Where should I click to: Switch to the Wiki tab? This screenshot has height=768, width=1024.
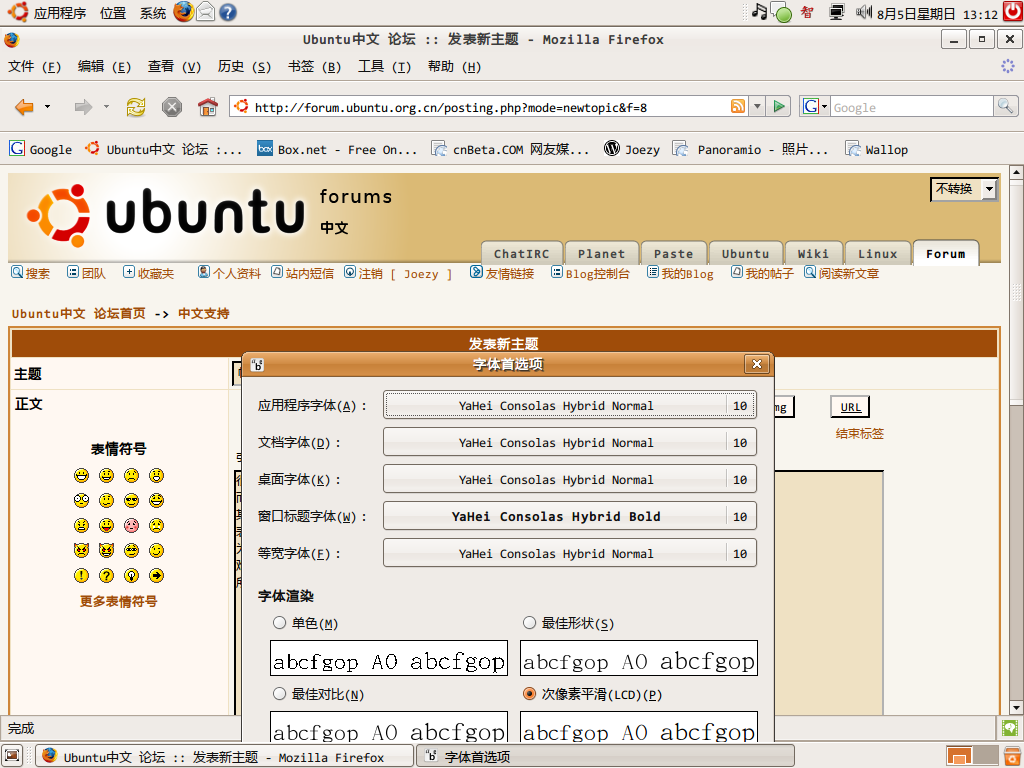pos(812,253)
